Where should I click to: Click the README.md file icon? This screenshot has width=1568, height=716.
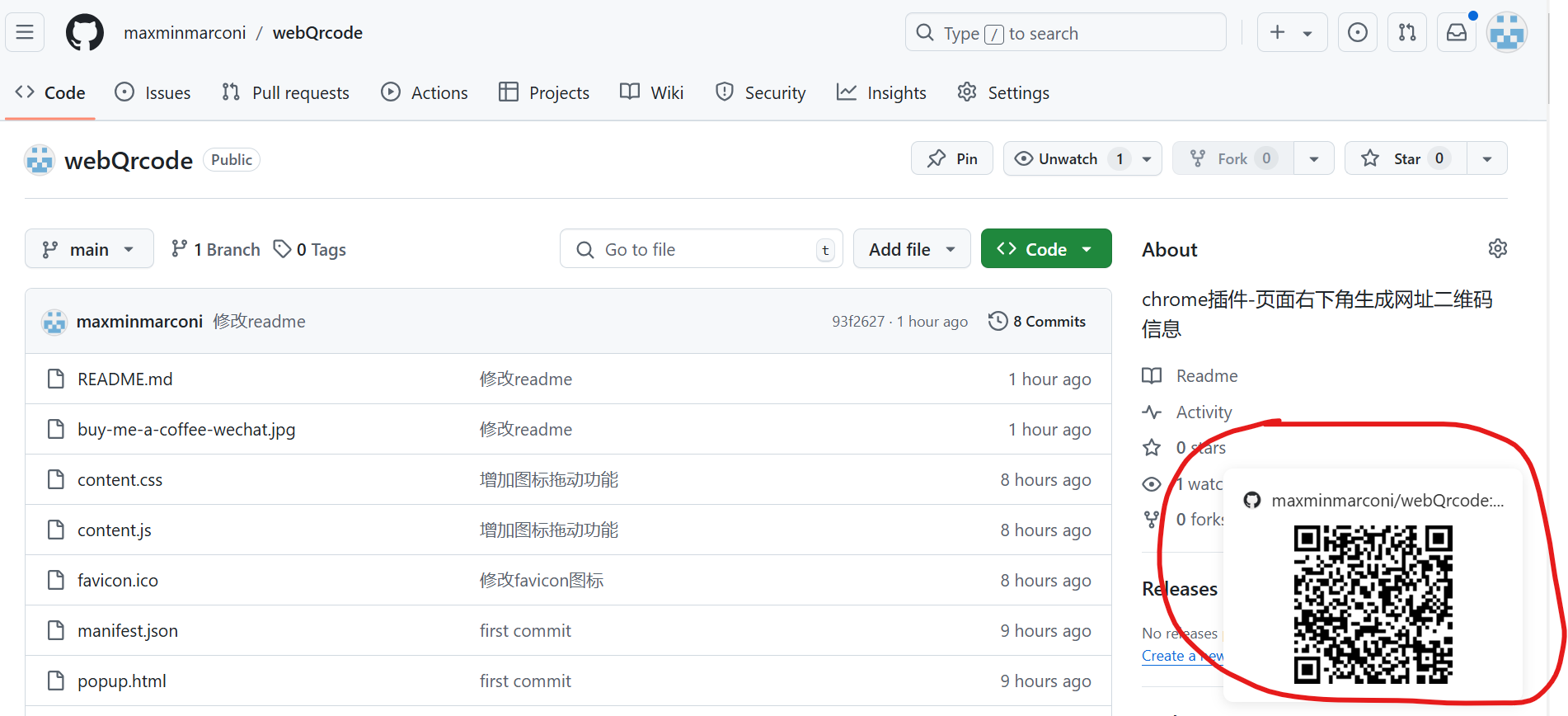(56, 379)
